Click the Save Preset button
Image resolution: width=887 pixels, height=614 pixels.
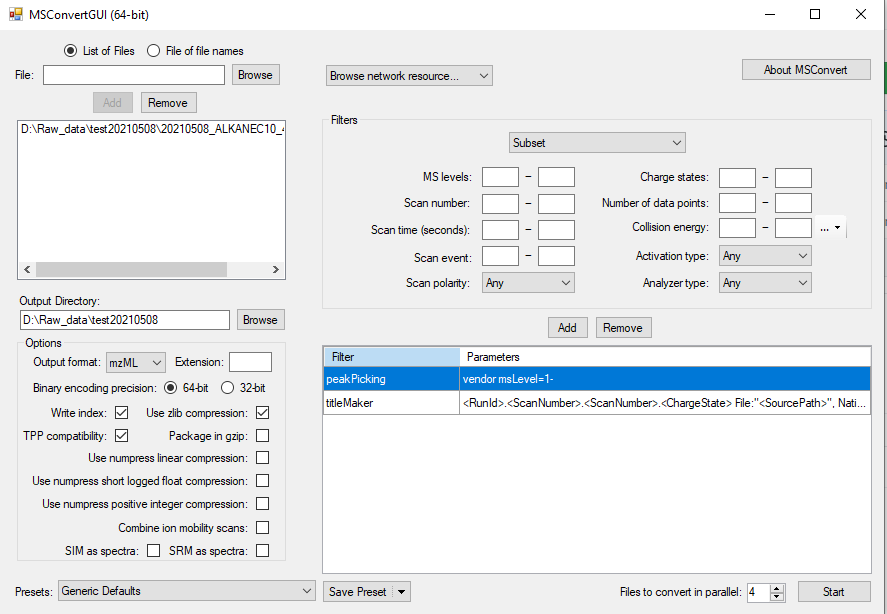[358, 592]
